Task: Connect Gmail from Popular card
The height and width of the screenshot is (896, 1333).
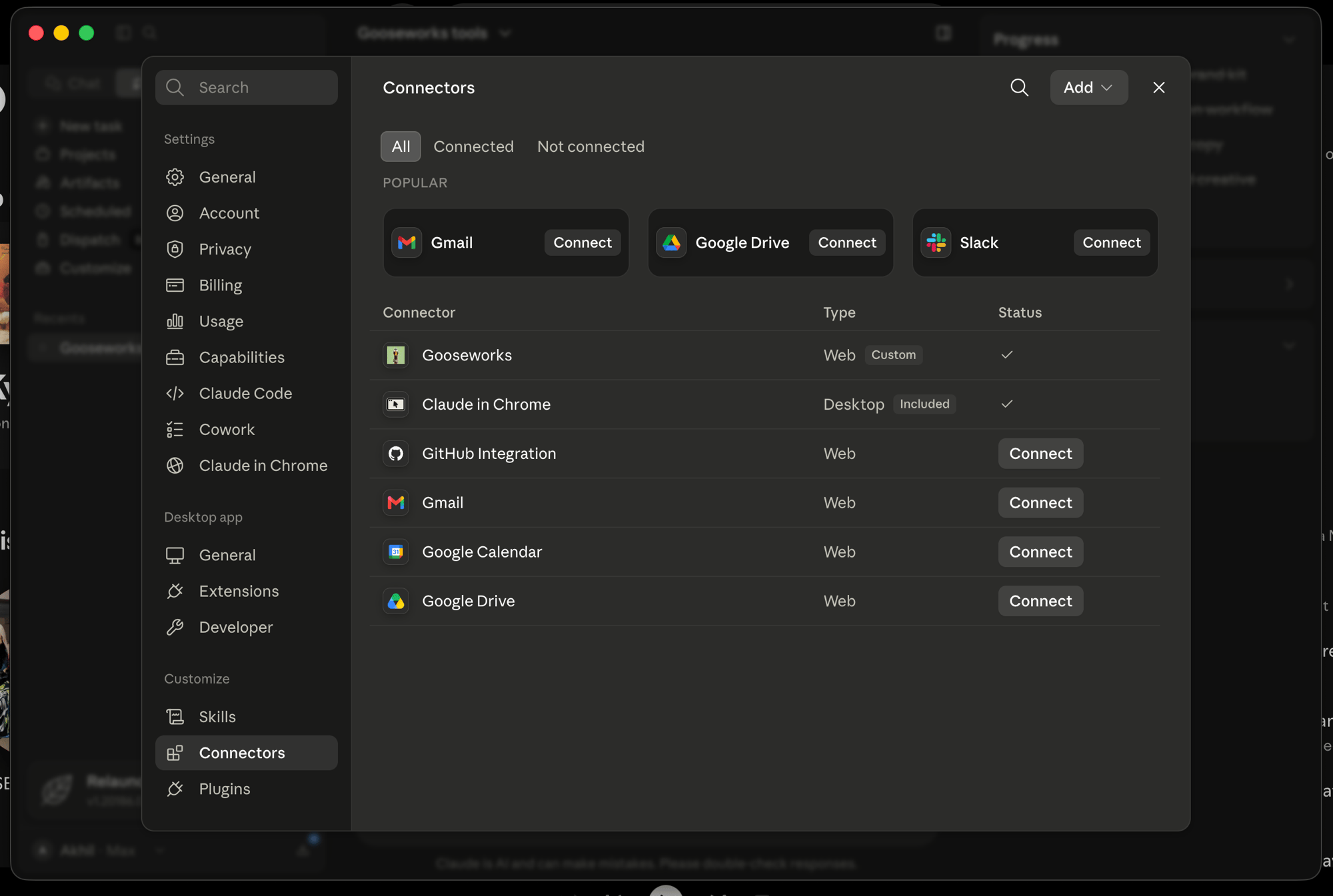Action: tap(583, 242)
